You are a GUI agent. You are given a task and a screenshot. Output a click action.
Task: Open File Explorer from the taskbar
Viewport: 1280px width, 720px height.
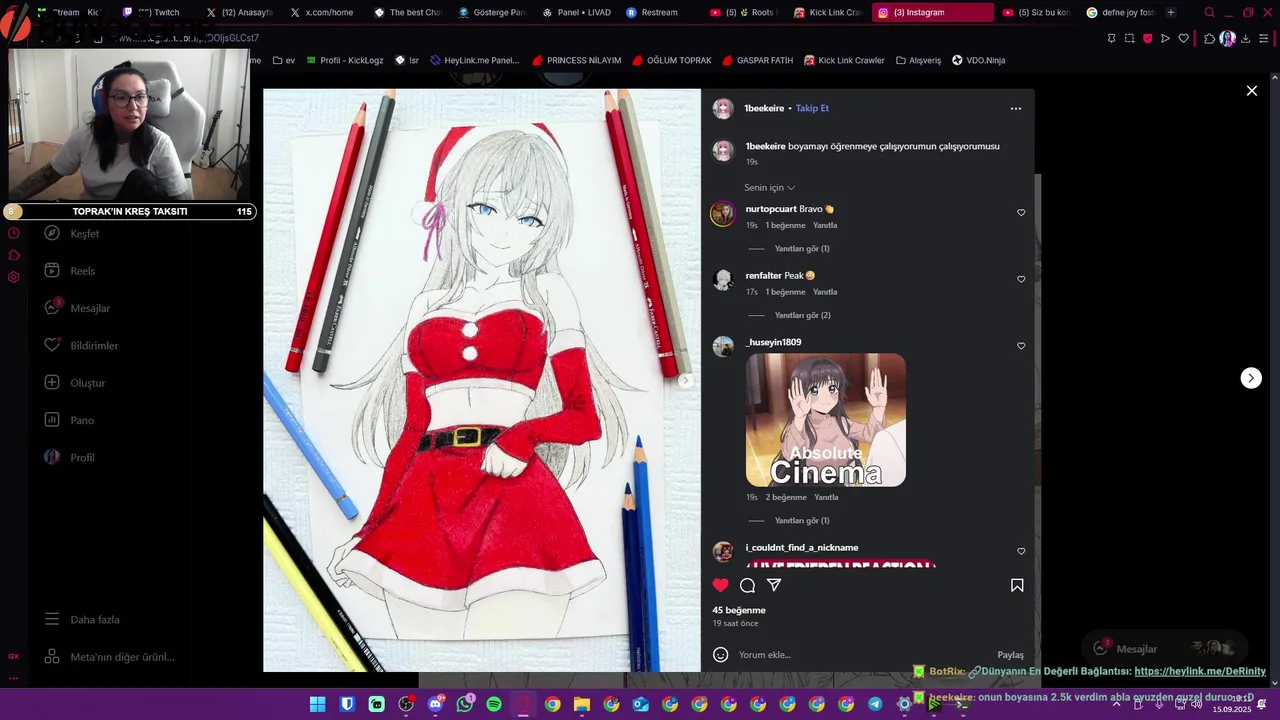[582, 704]
